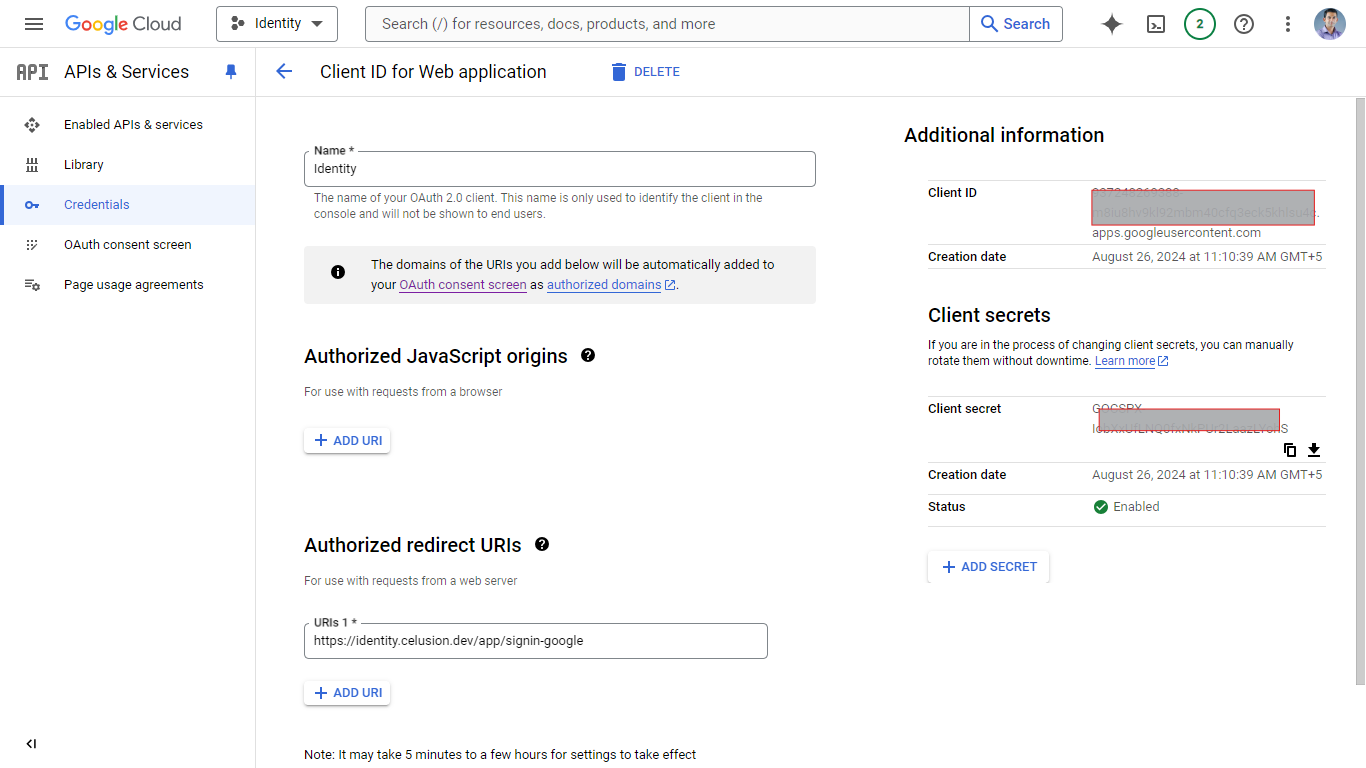Click the Library sidebar icon
The image size is (1366, 768).
(x=32, y=165)
